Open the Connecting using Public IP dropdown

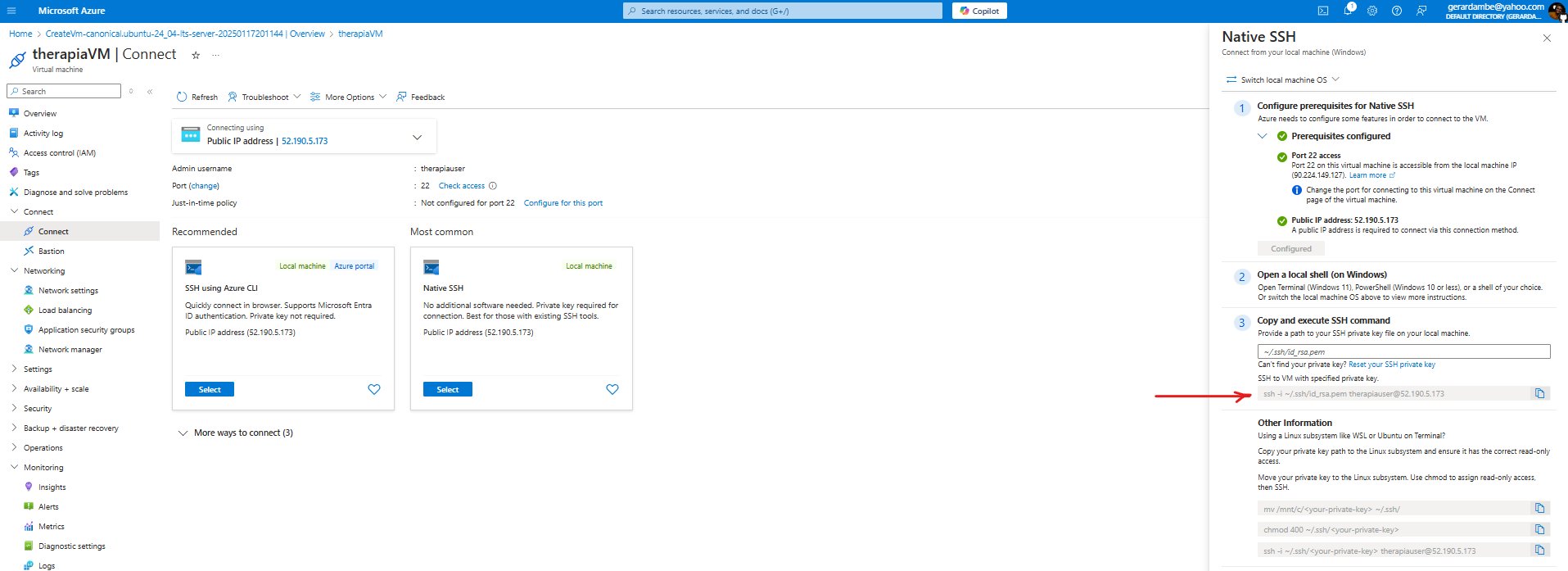coord(304,136)
